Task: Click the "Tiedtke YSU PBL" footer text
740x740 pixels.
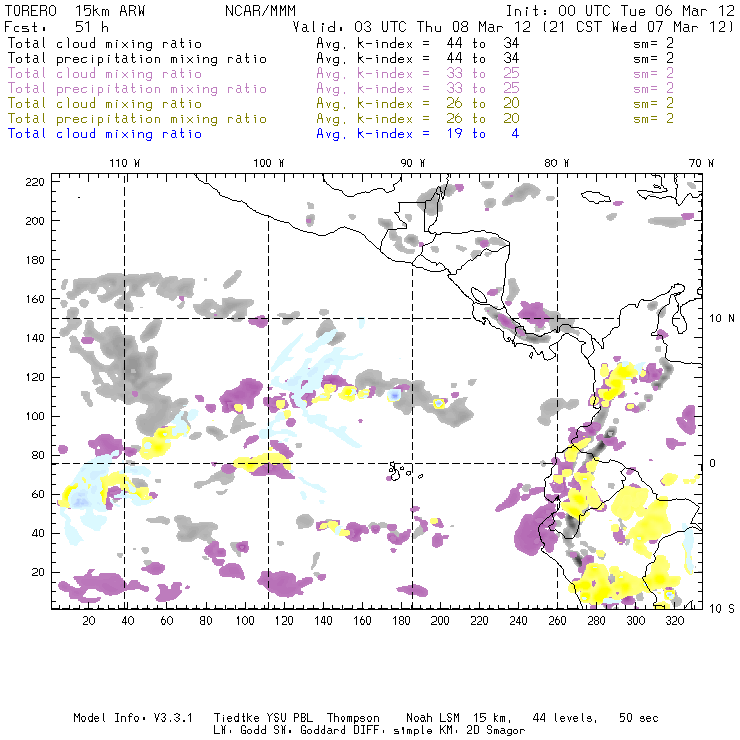Action: click(x=263, y=718)
